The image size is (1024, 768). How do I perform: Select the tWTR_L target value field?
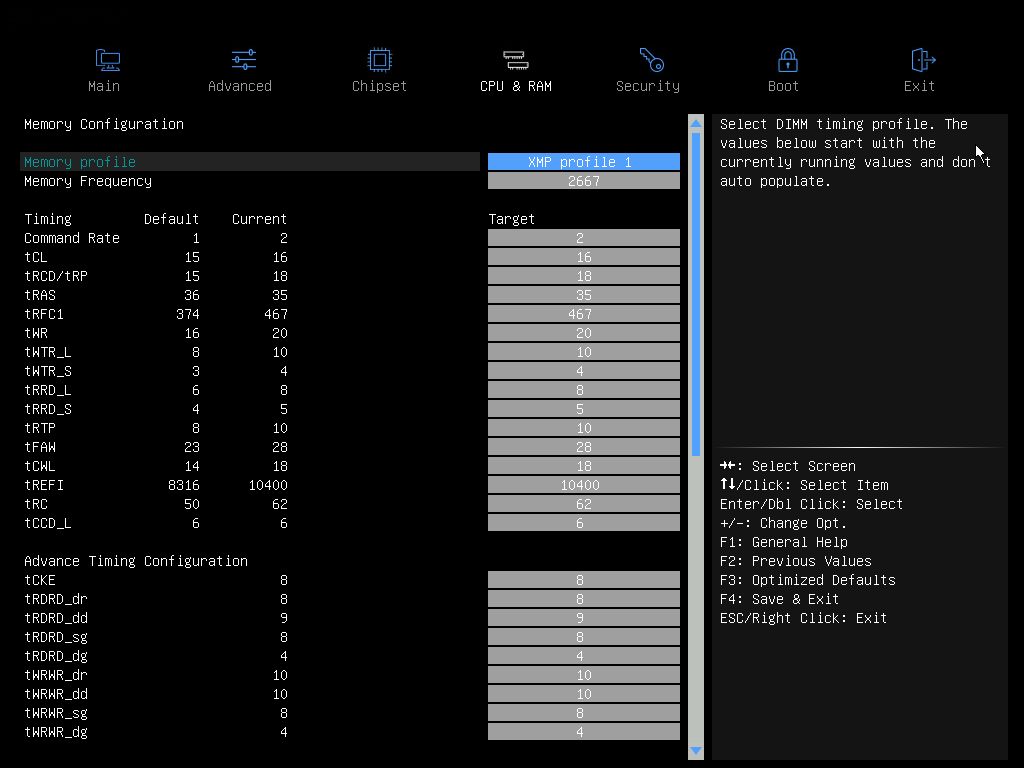pyautogui.click(x=584, y=351)
